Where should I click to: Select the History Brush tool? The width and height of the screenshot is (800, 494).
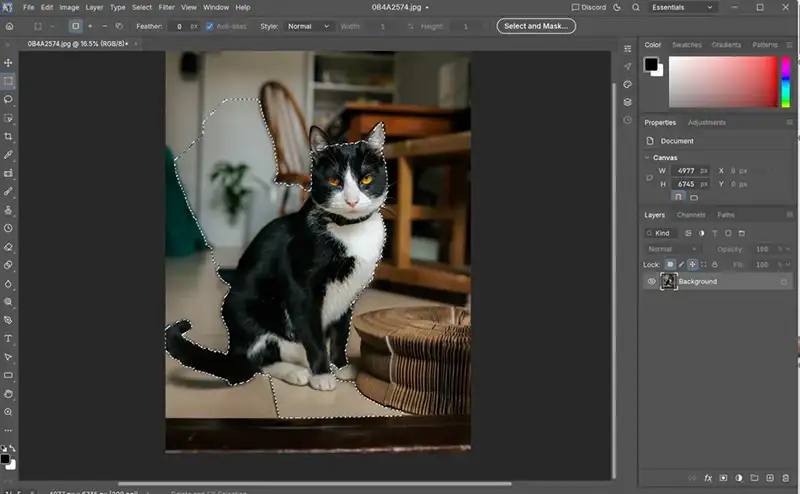pos(8,228)
